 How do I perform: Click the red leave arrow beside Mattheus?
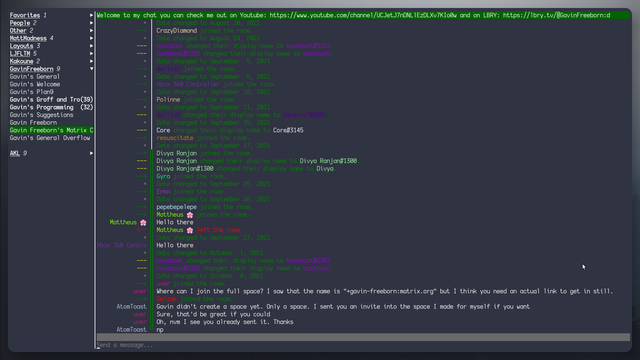pos(142,230)
